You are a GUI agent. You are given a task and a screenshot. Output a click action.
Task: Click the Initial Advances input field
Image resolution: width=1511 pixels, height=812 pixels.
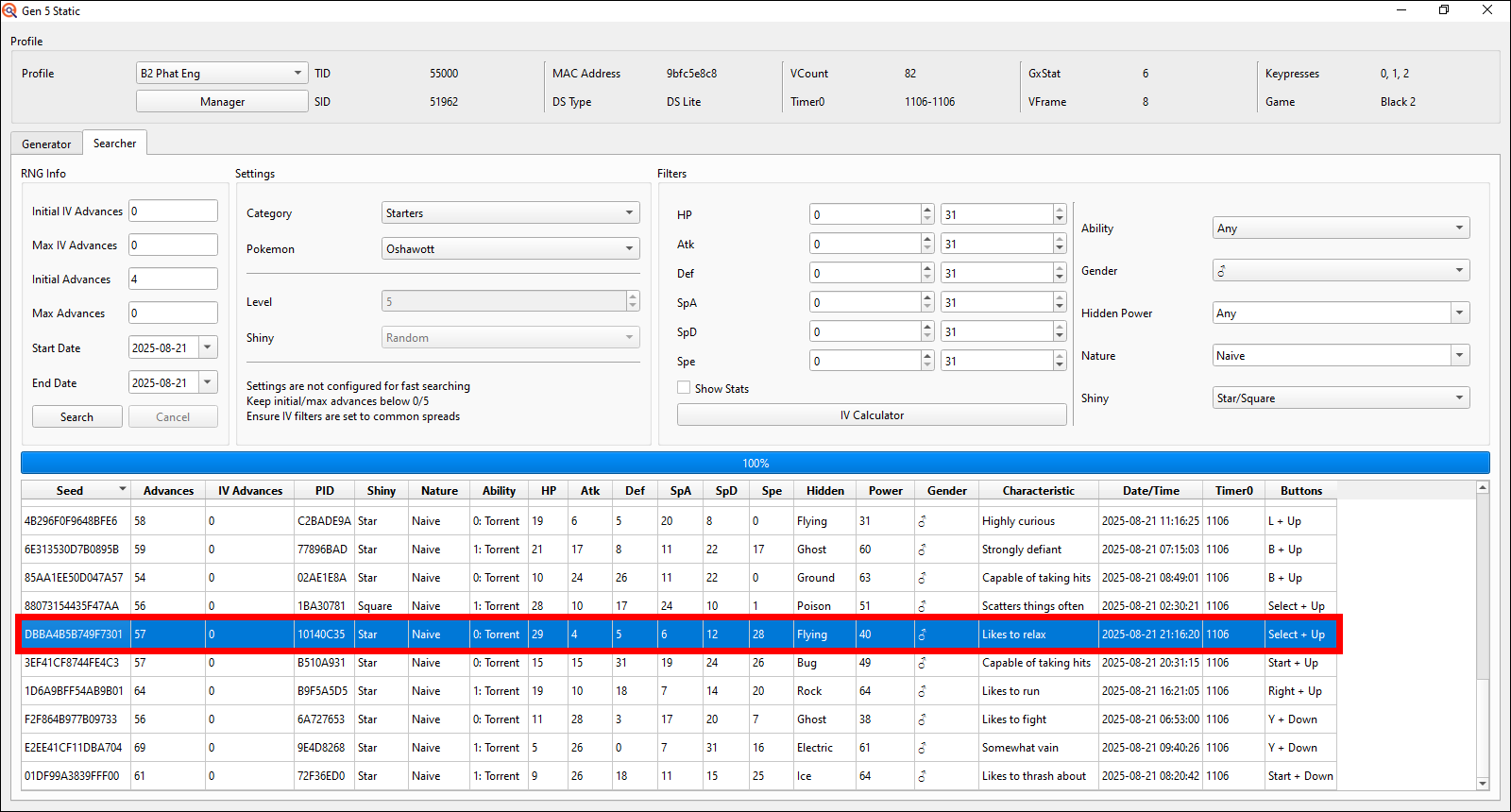[x=173, y=279]
